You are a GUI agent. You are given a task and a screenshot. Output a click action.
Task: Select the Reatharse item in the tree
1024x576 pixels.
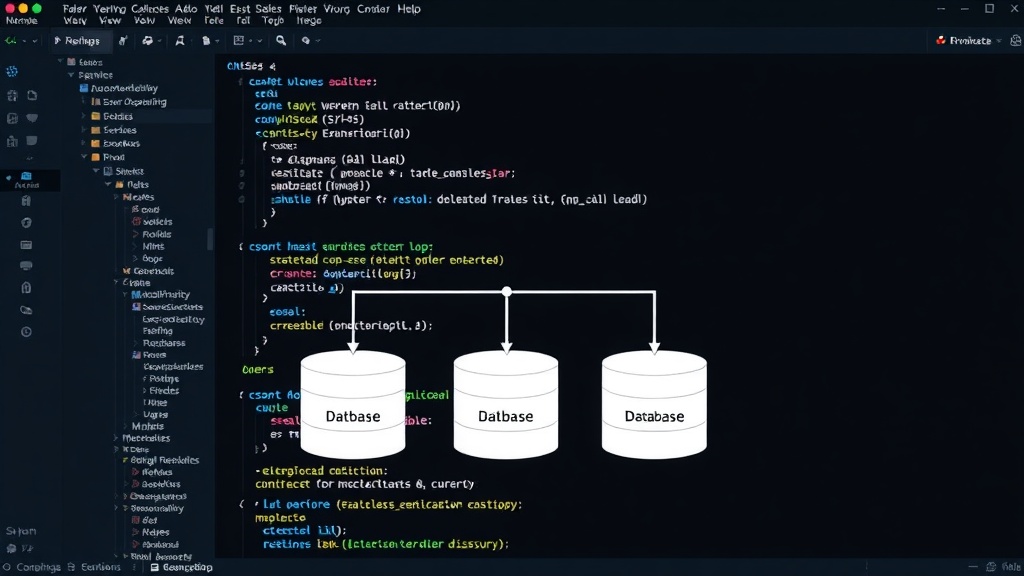coord(164,343)
